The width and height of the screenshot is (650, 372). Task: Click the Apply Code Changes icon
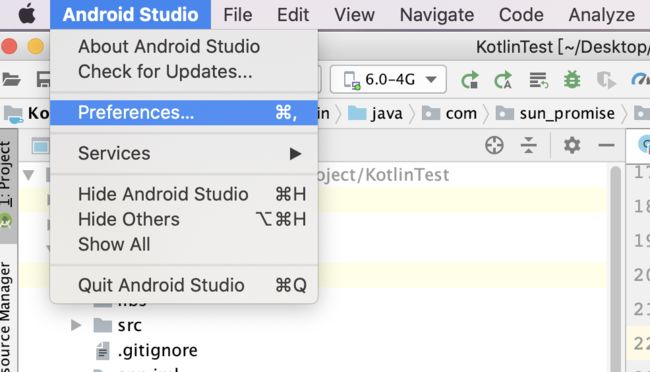pos(503,80)
